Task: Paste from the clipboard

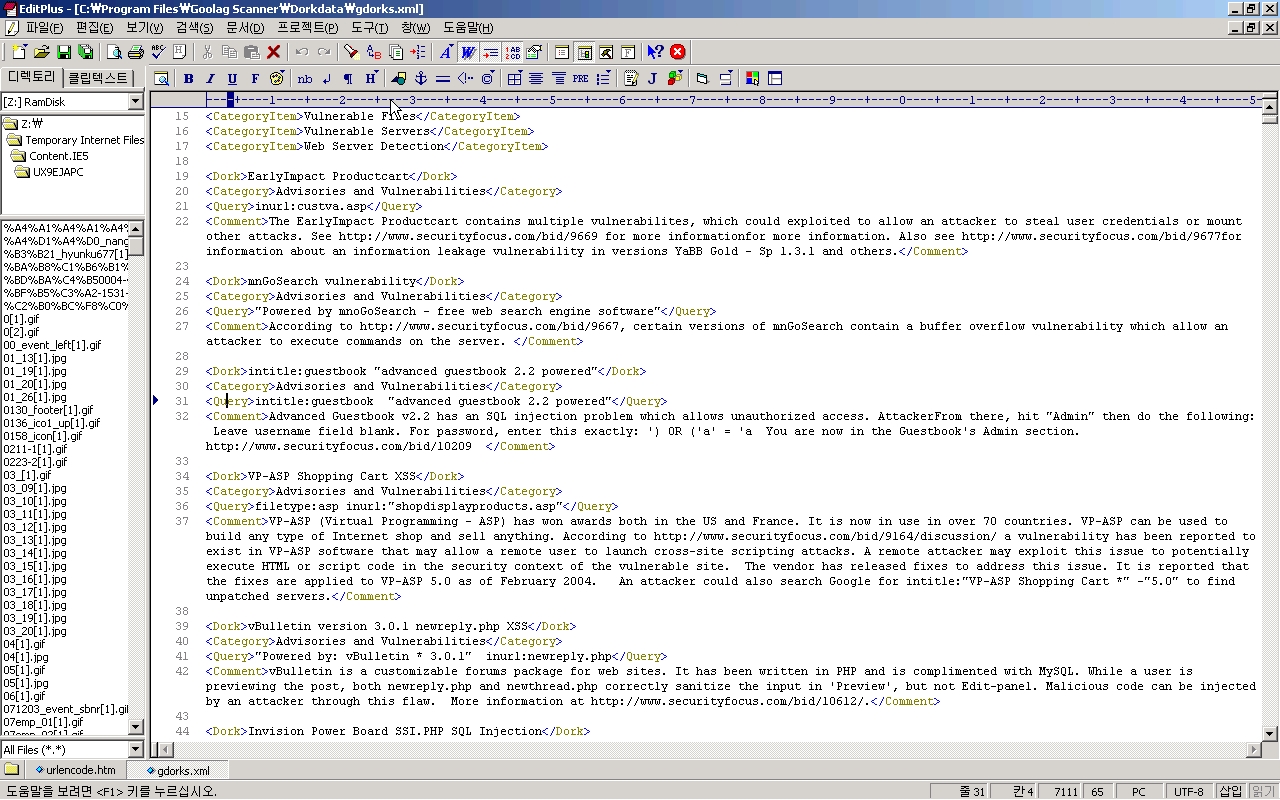Action: tap(251, 52)
